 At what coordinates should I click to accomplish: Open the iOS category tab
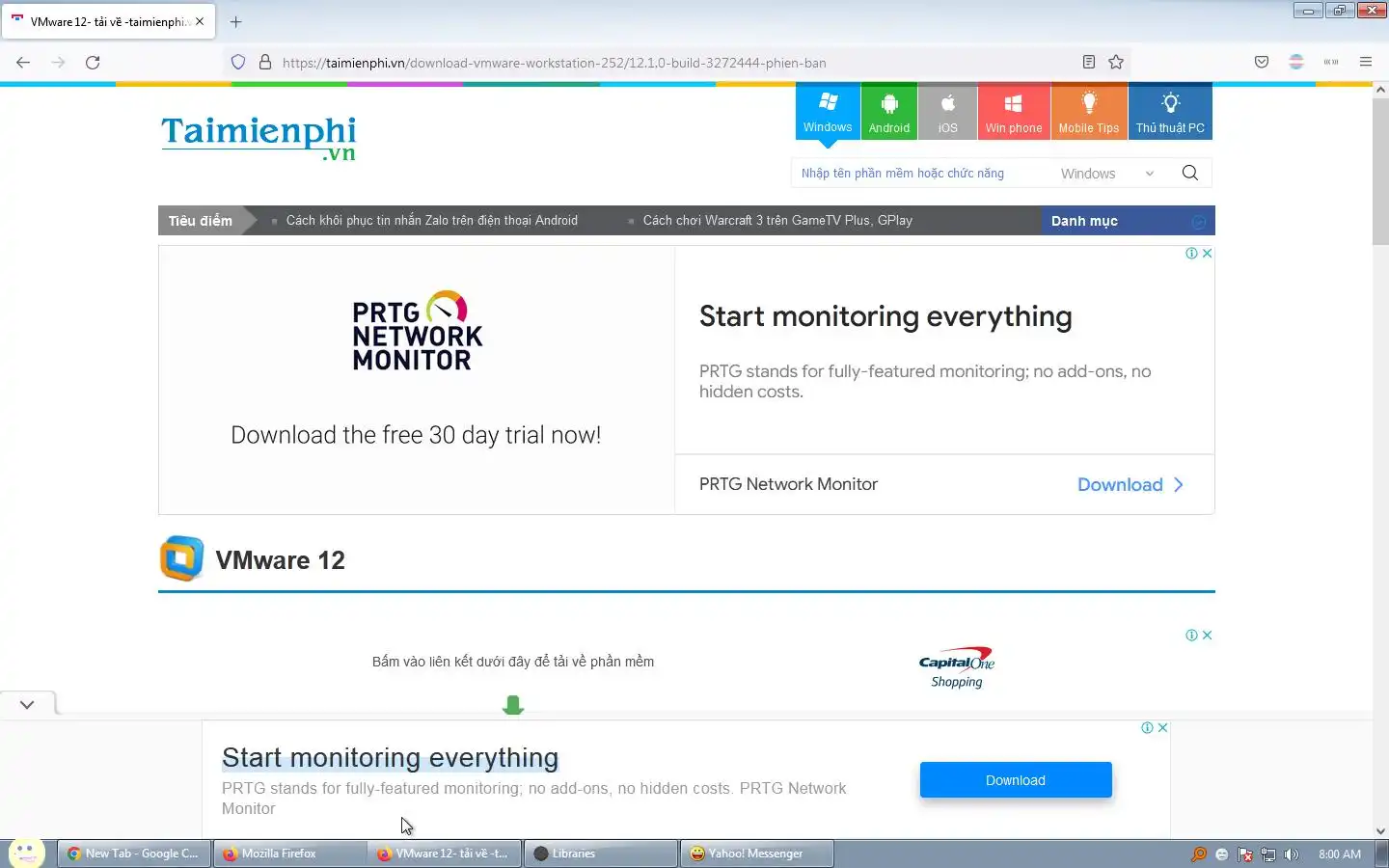(x=948, y=113)
